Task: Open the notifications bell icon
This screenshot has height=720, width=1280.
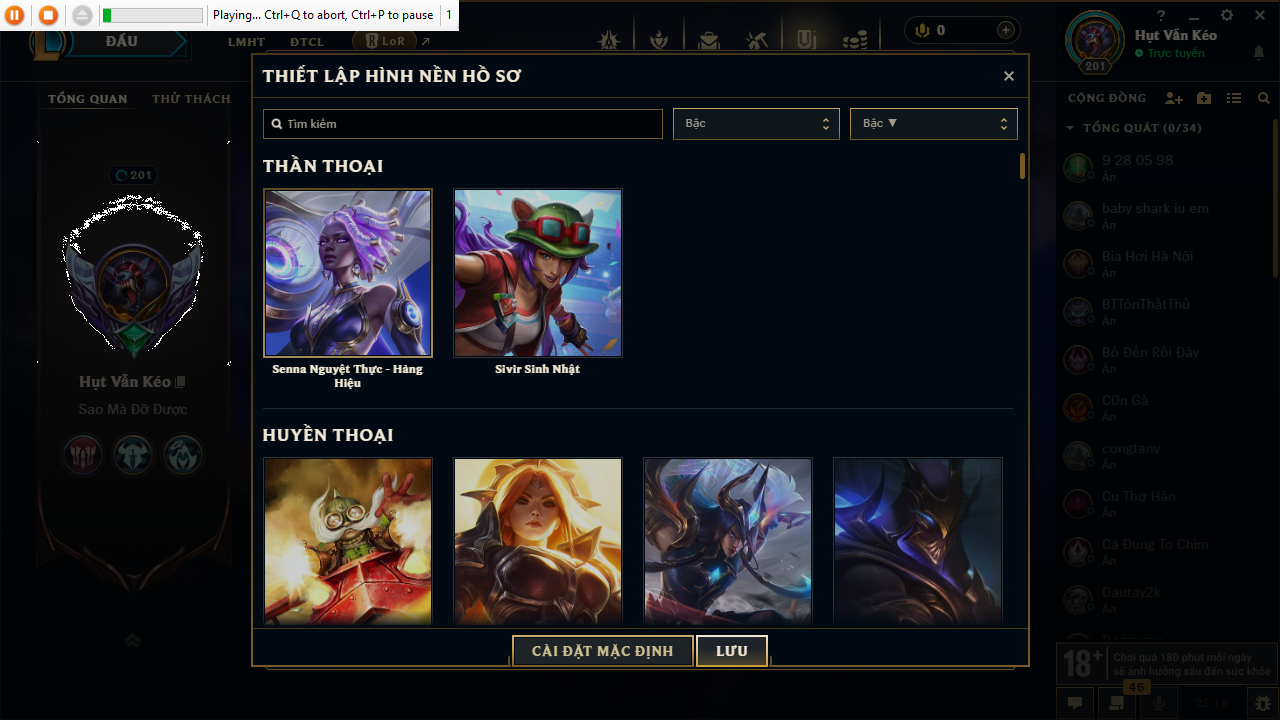Action: [1259, 52]
